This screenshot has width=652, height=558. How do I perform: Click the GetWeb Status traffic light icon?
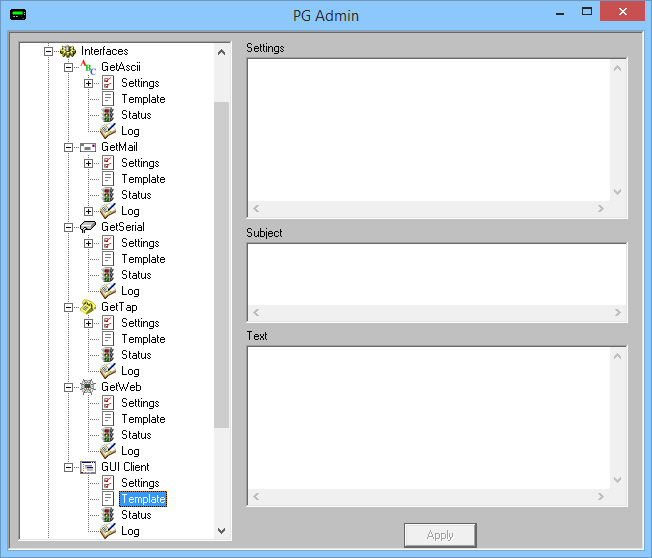coord(108,435)
